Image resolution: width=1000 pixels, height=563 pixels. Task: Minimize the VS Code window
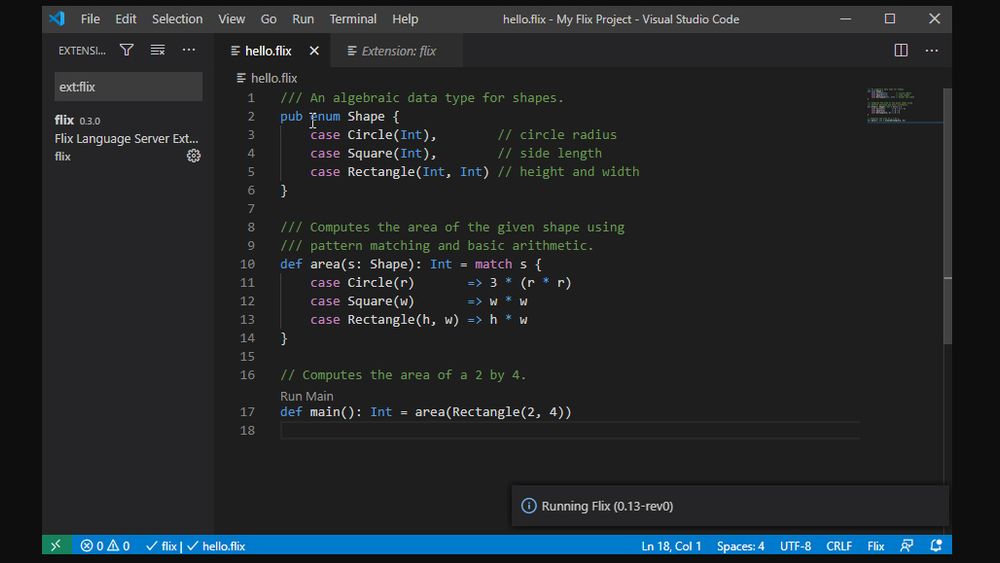846,19
